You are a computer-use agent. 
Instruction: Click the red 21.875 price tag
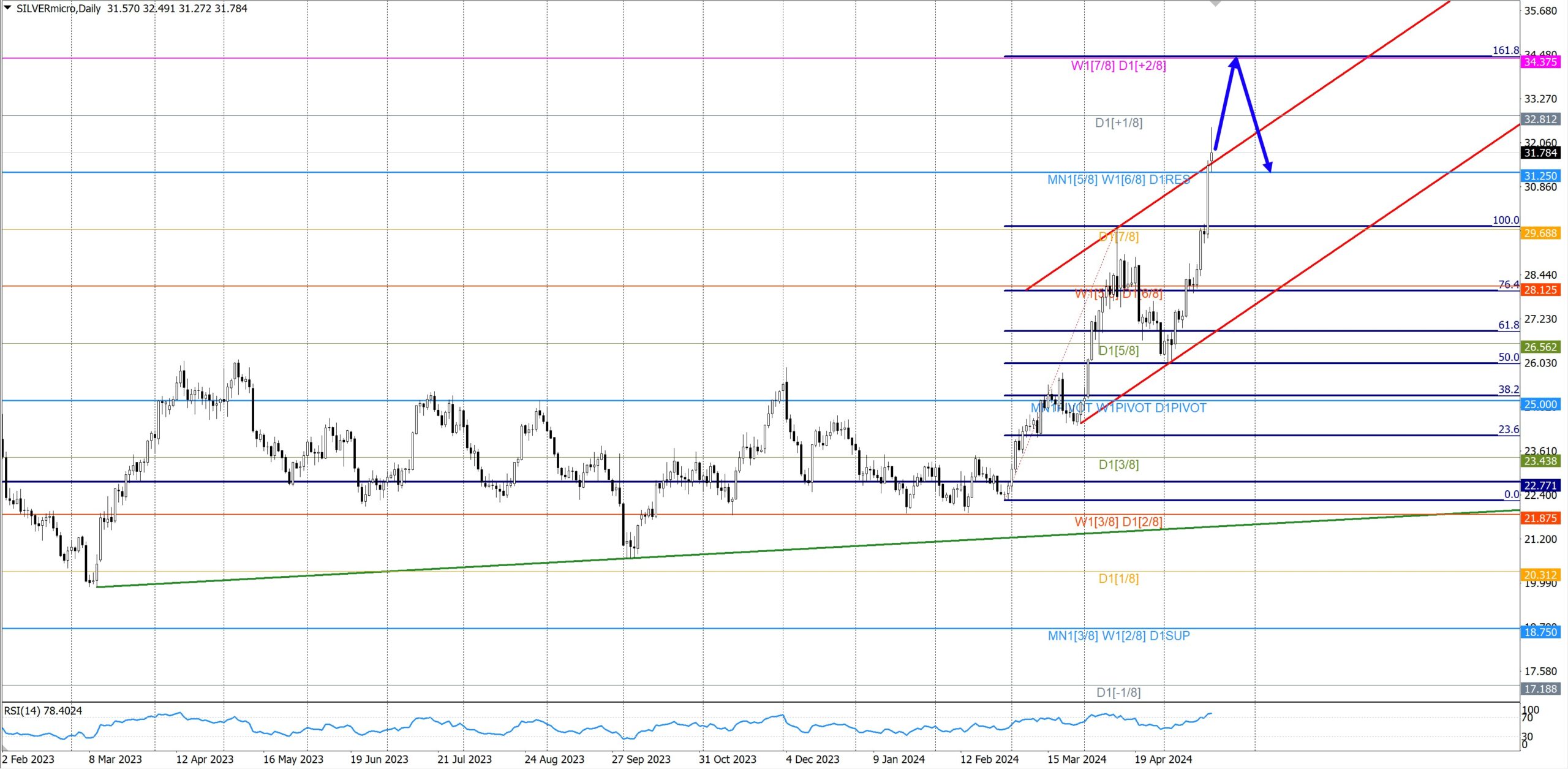click(x=1540, y=518)
